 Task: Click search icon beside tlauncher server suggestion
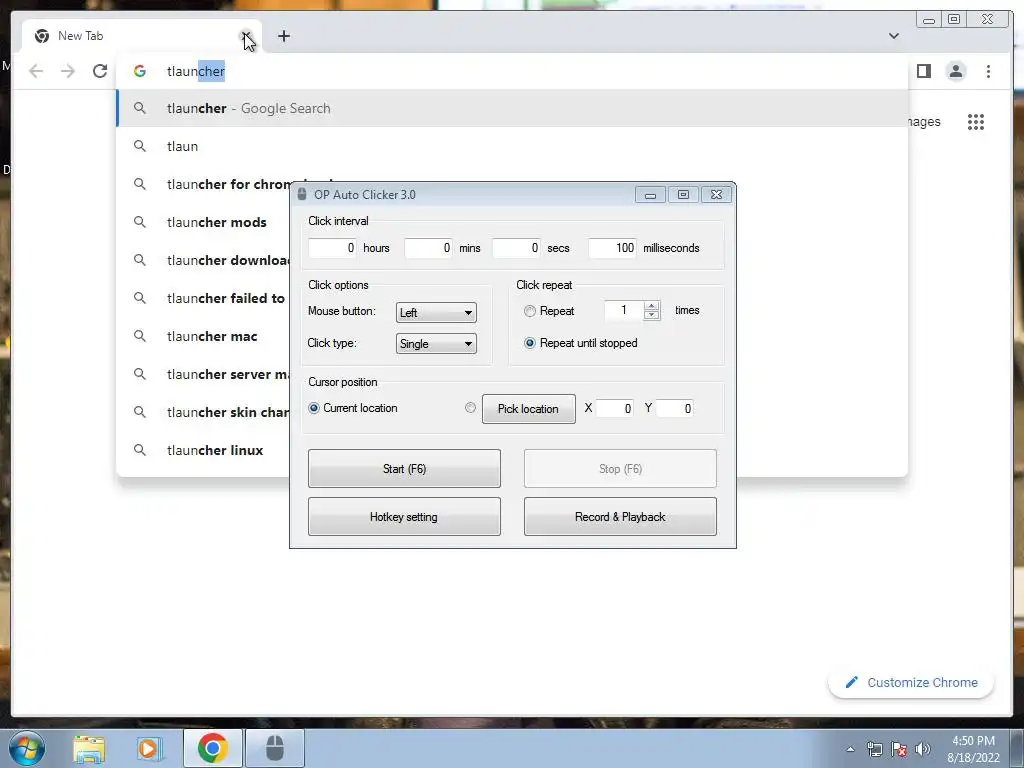140,374
